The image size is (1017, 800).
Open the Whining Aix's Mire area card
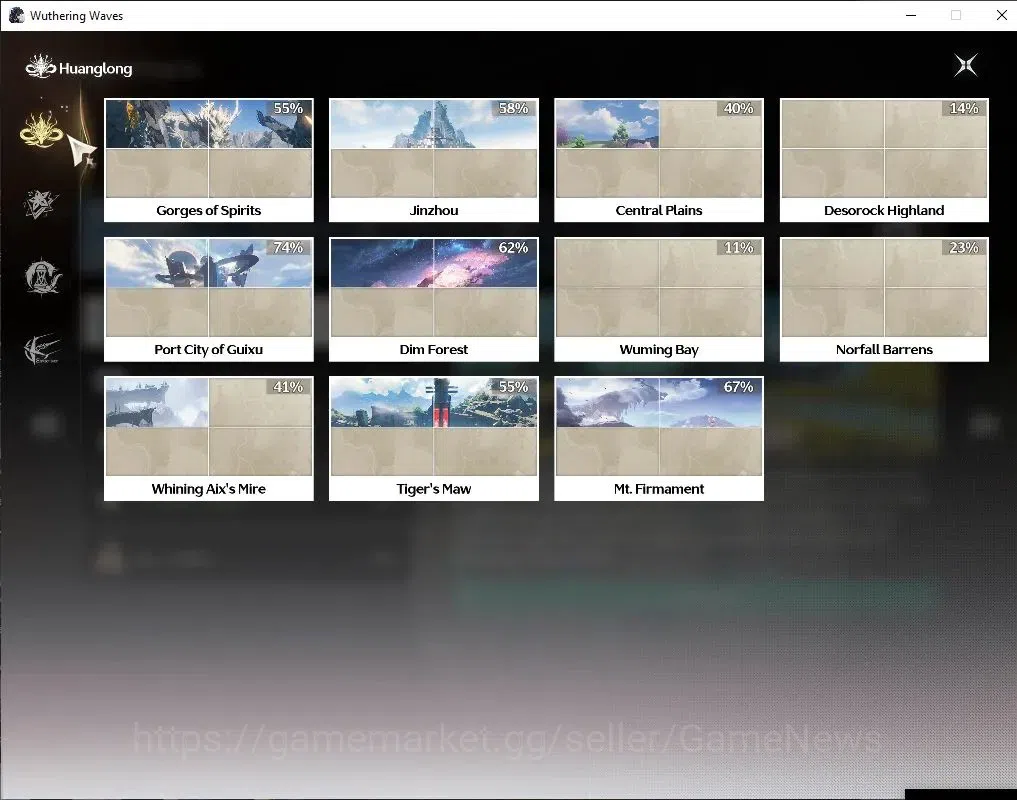coord(209,439)
